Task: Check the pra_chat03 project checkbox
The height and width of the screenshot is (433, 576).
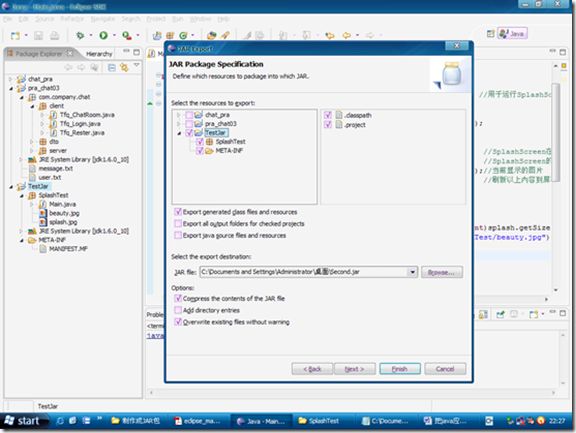Action: pos(189,124)
